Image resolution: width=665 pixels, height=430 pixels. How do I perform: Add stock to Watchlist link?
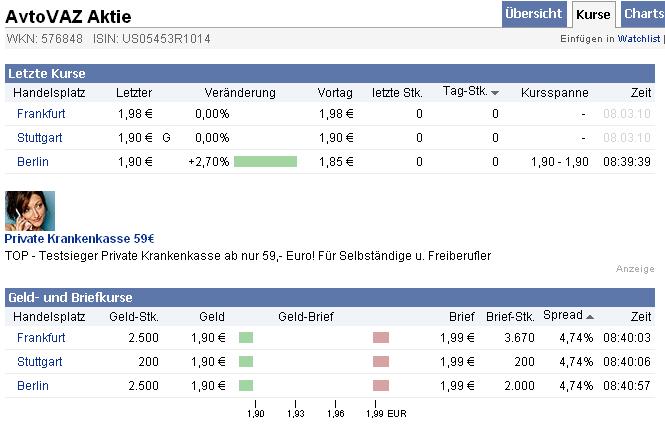pos(638,39)
